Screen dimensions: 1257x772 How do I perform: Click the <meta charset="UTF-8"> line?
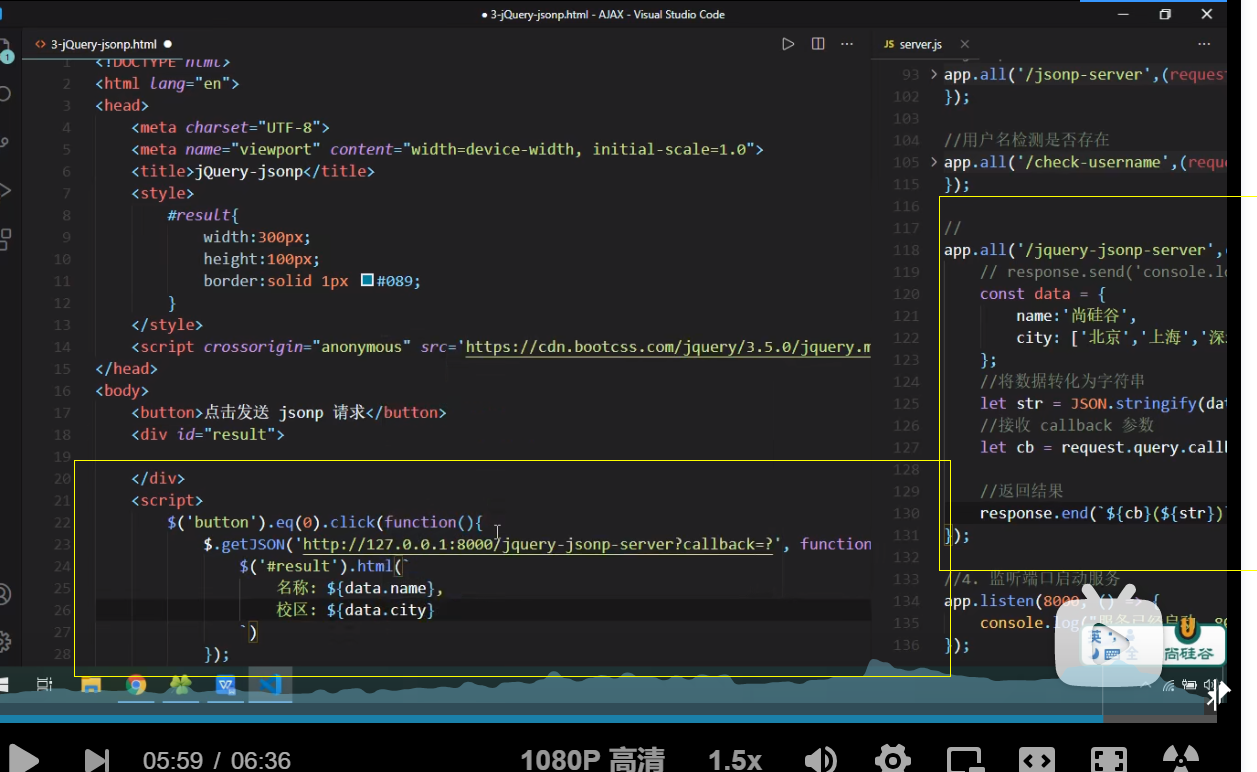(229, 127)
